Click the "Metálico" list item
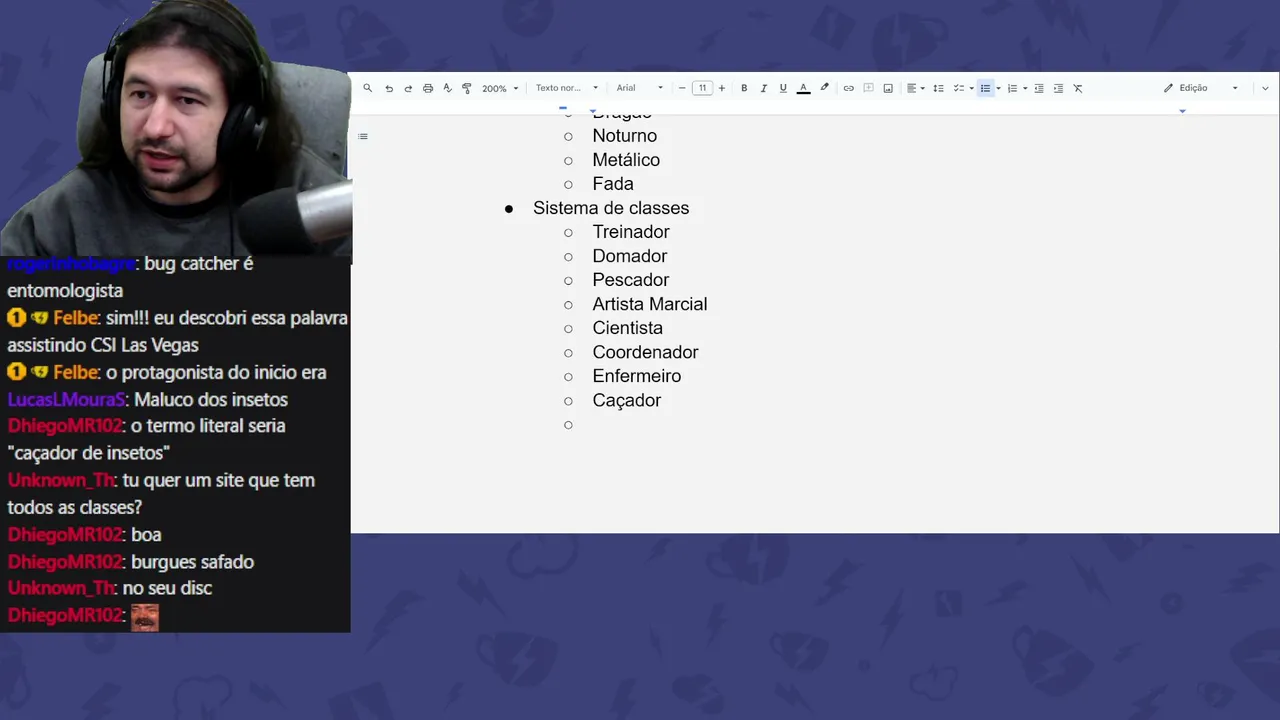Viewport: 1280px width, 720px height. tap(626, 160)
